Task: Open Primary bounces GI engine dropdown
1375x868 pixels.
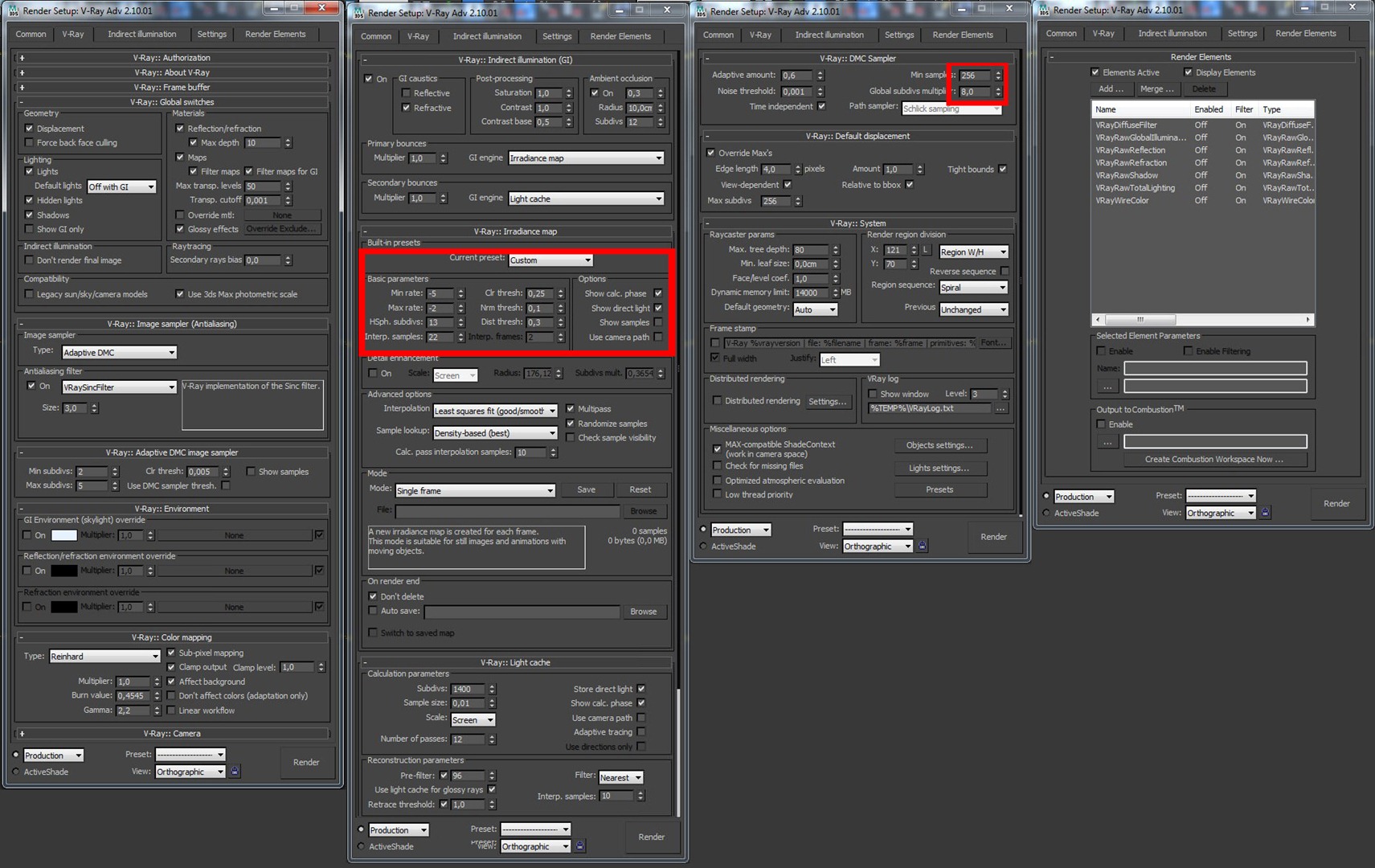Action: [x=586, y=158]
